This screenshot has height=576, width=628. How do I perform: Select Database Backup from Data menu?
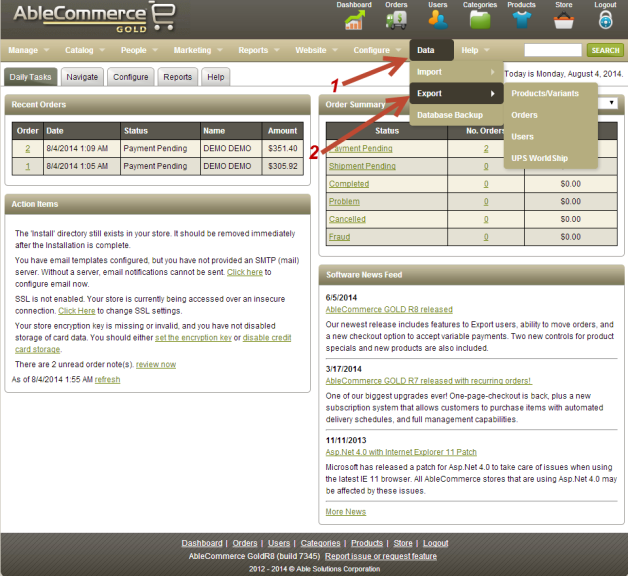pos(449,115)
